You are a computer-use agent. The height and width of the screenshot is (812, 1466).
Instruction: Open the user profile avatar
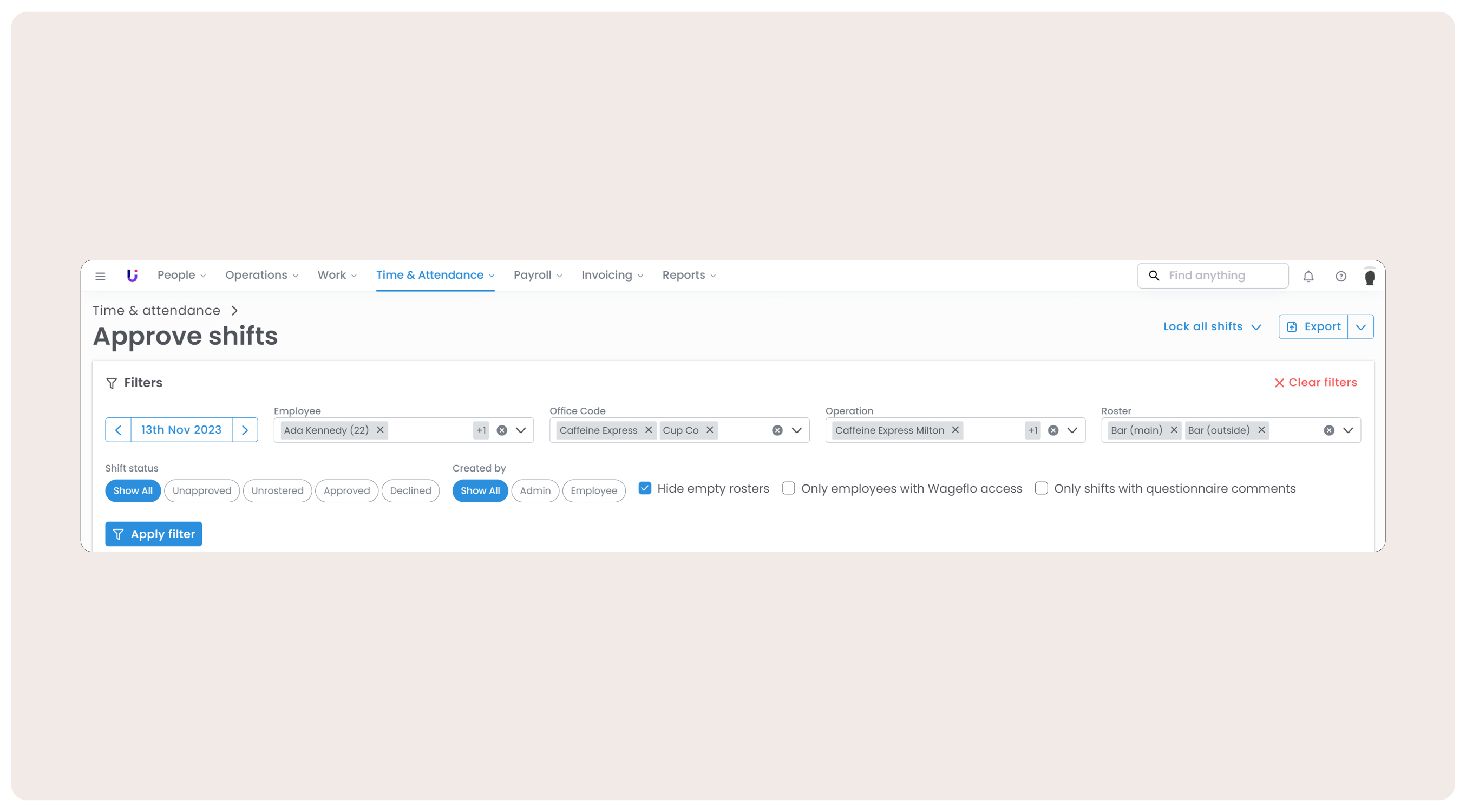[1369, 277]
